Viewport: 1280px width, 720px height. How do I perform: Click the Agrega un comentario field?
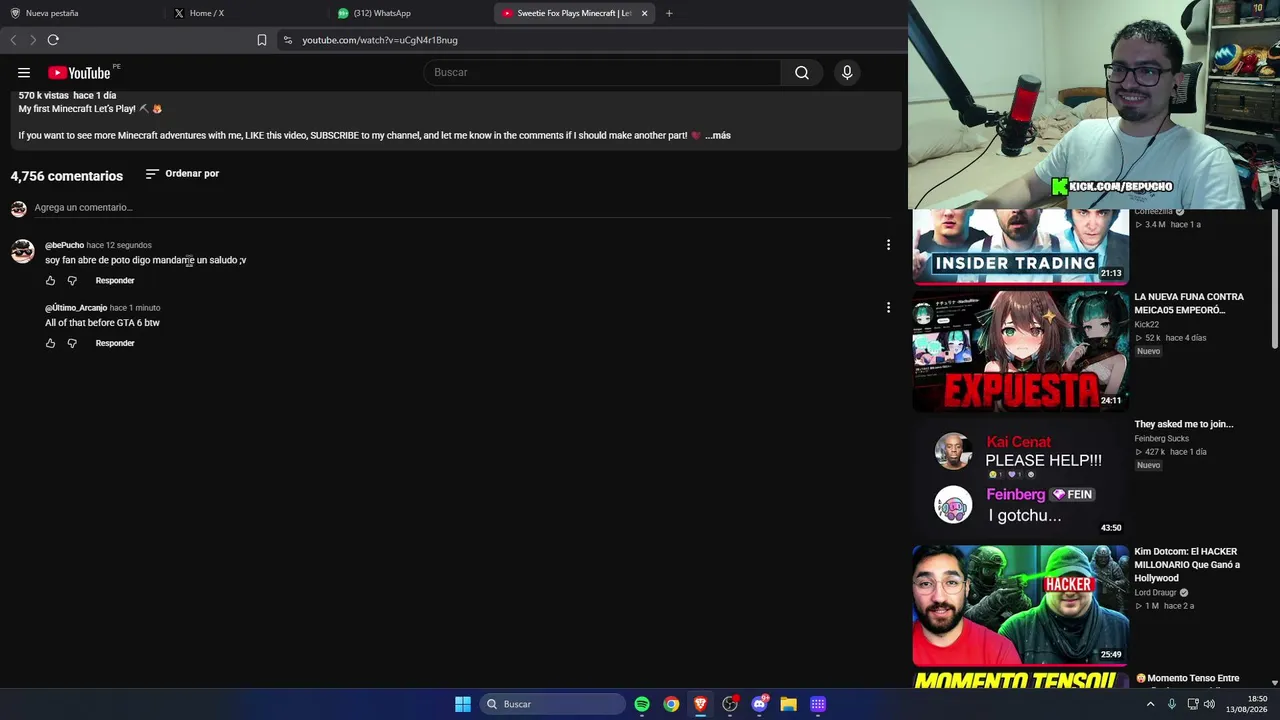(462, 208)
